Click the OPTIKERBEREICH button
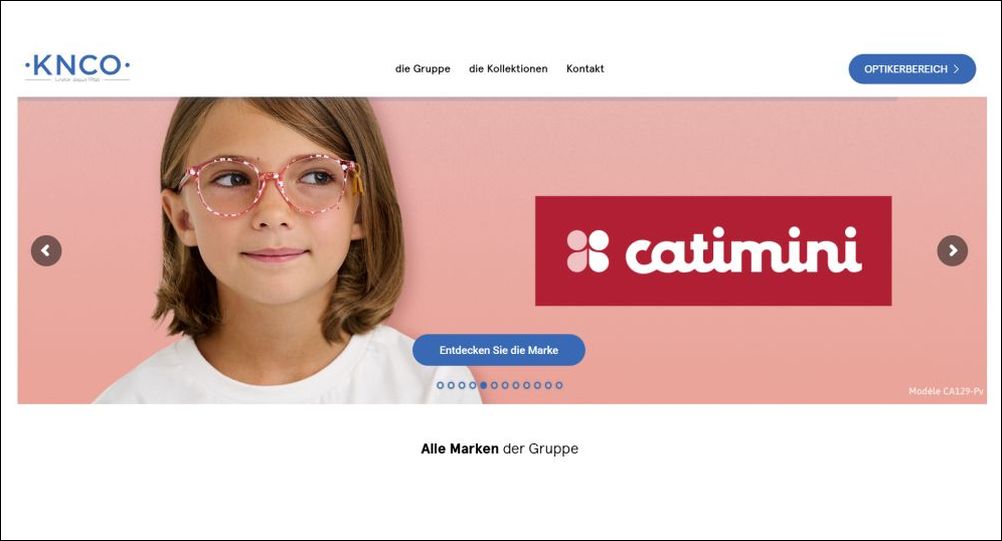The image size is (1002, 541). [912, 69]
